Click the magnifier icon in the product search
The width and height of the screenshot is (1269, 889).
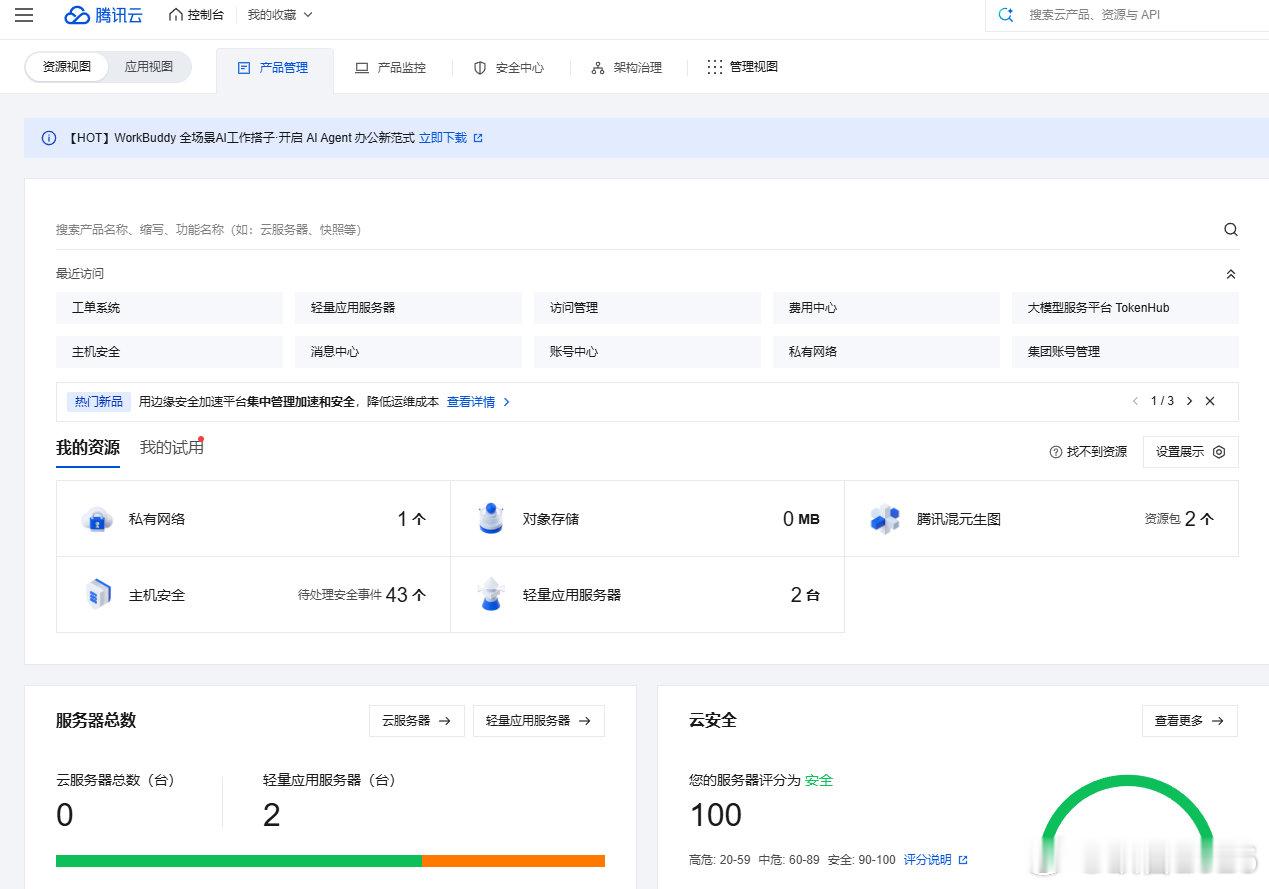coord(1231,230)
